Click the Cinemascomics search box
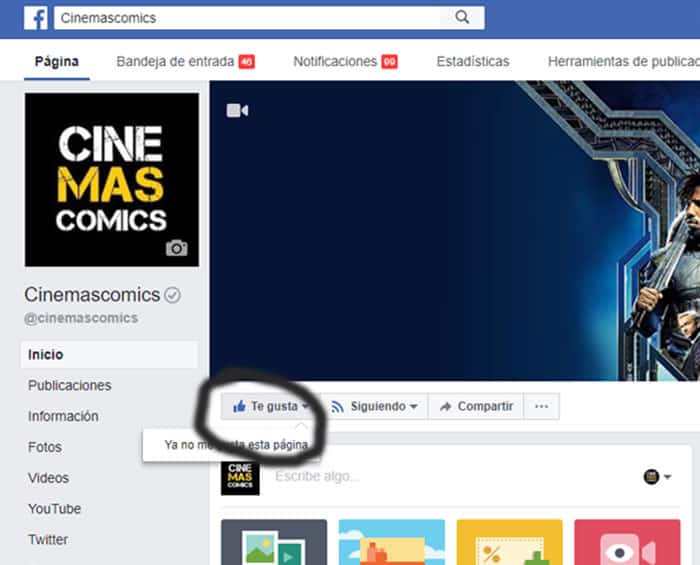The width and height of the screenshot is (700, 565). pos(250,18)
